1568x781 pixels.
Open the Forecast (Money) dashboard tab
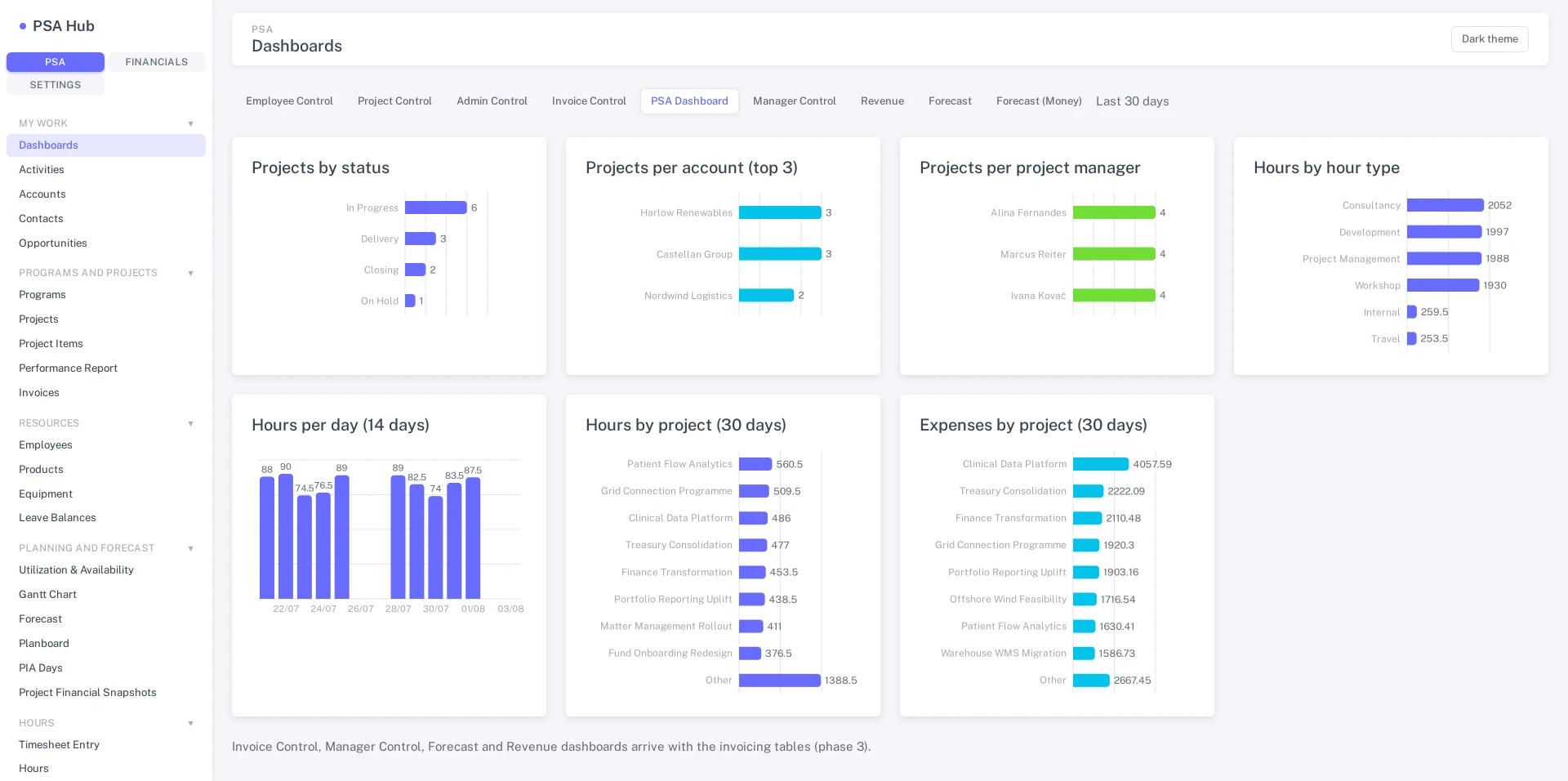click(1039, 101)
